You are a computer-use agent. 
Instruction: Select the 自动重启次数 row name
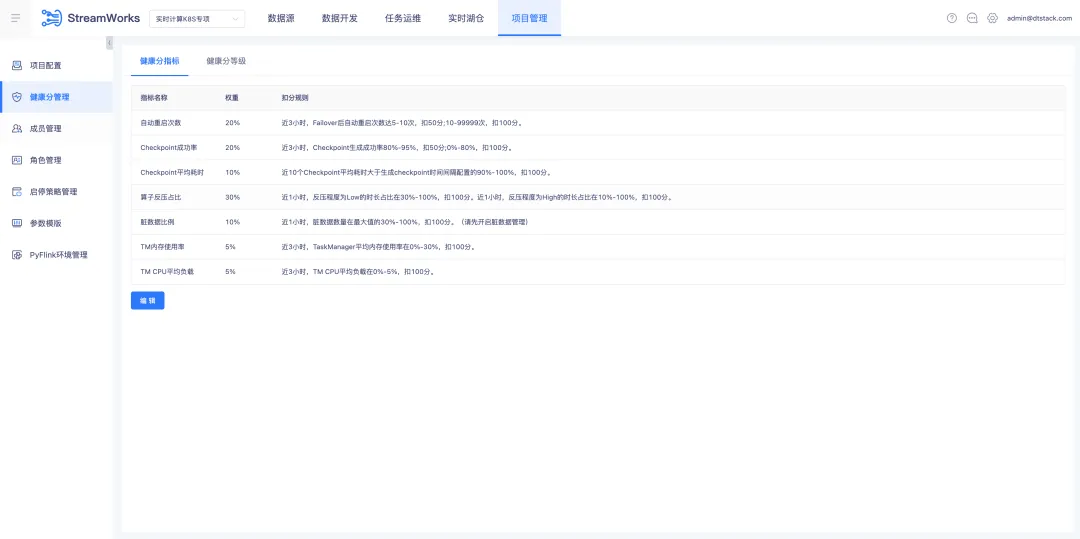tap(160, 123)
